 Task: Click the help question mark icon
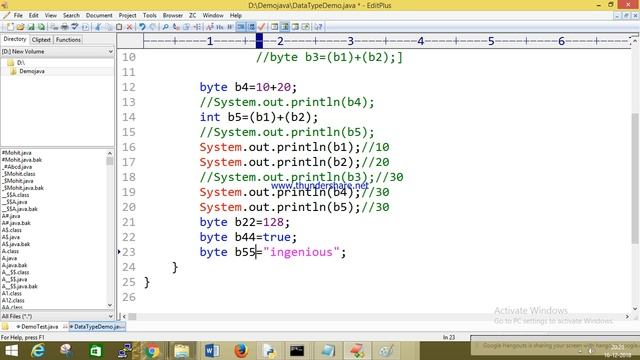[x=318, y=27]
